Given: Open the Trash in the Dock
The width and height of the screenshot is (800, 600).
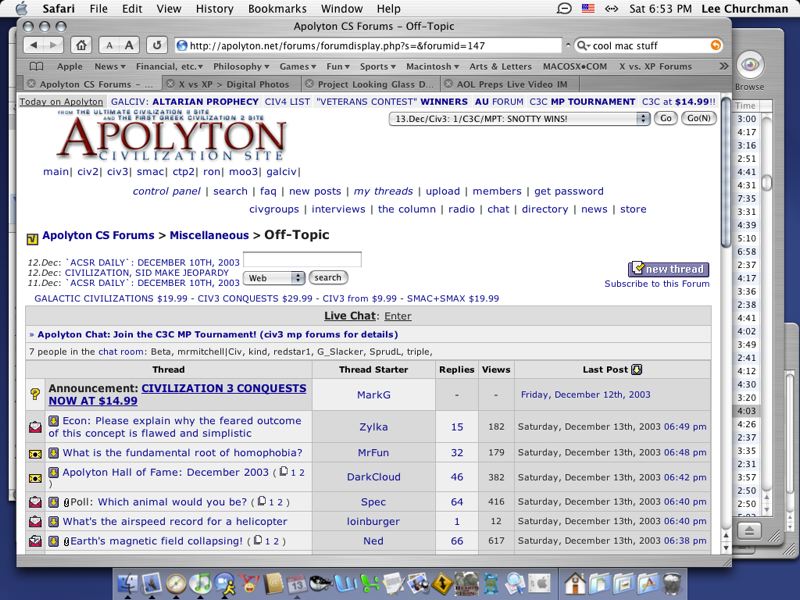Looking at the screenshot, I should coord(672,581).
